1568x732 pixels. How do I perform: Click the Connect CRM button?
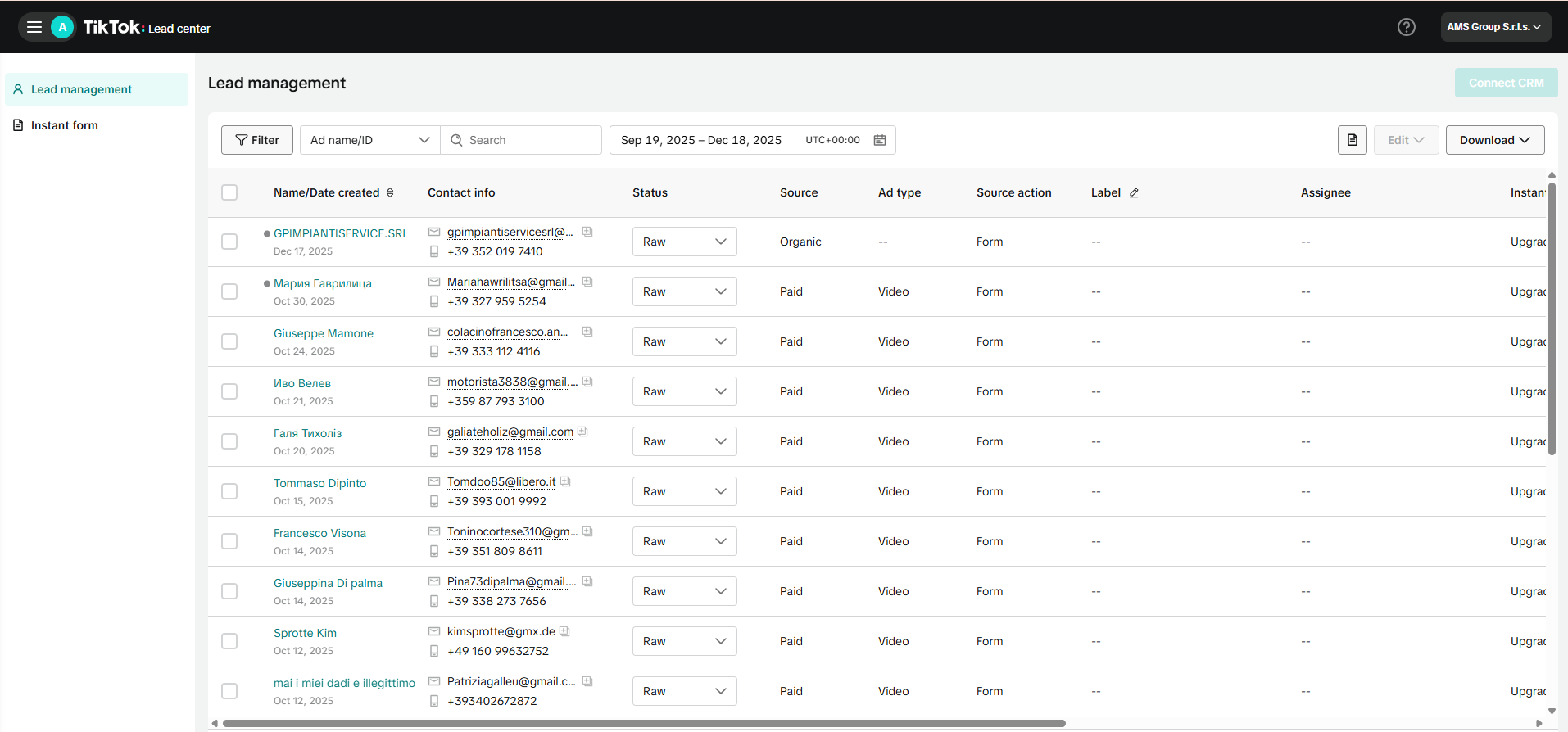click(1506, 83)
